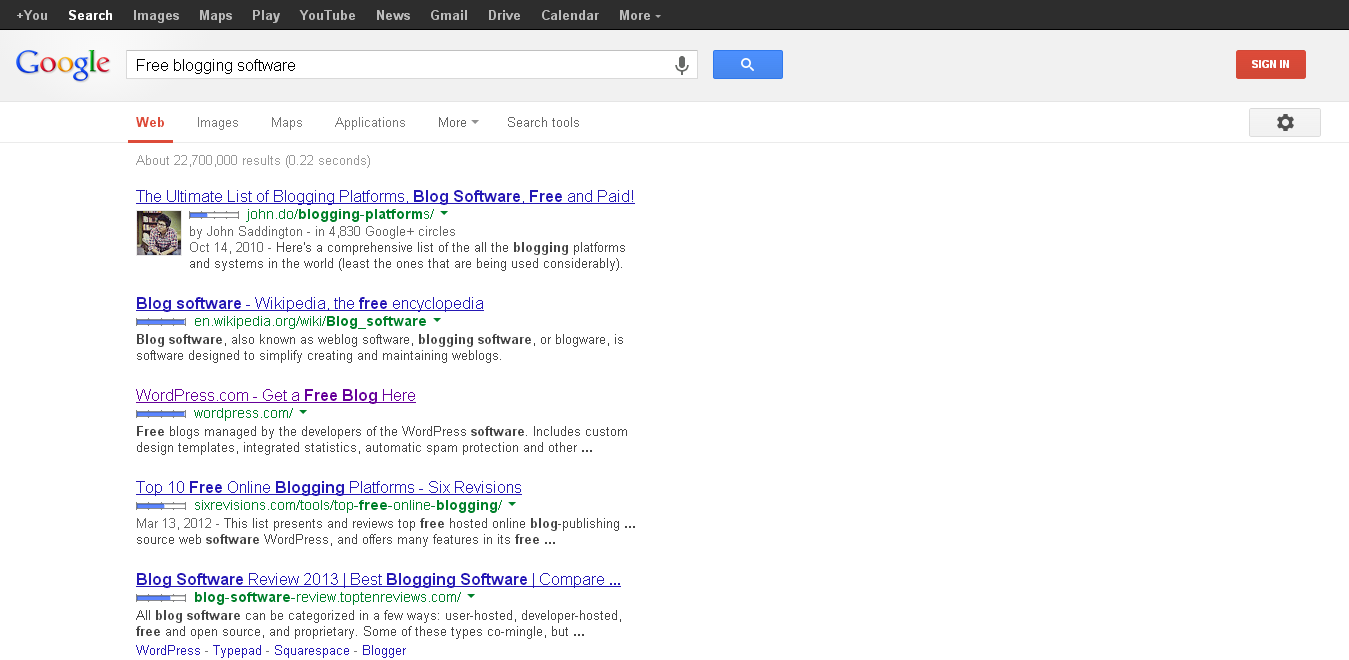Switch to the Maps results tab
1349x660 pixels.
287,122
